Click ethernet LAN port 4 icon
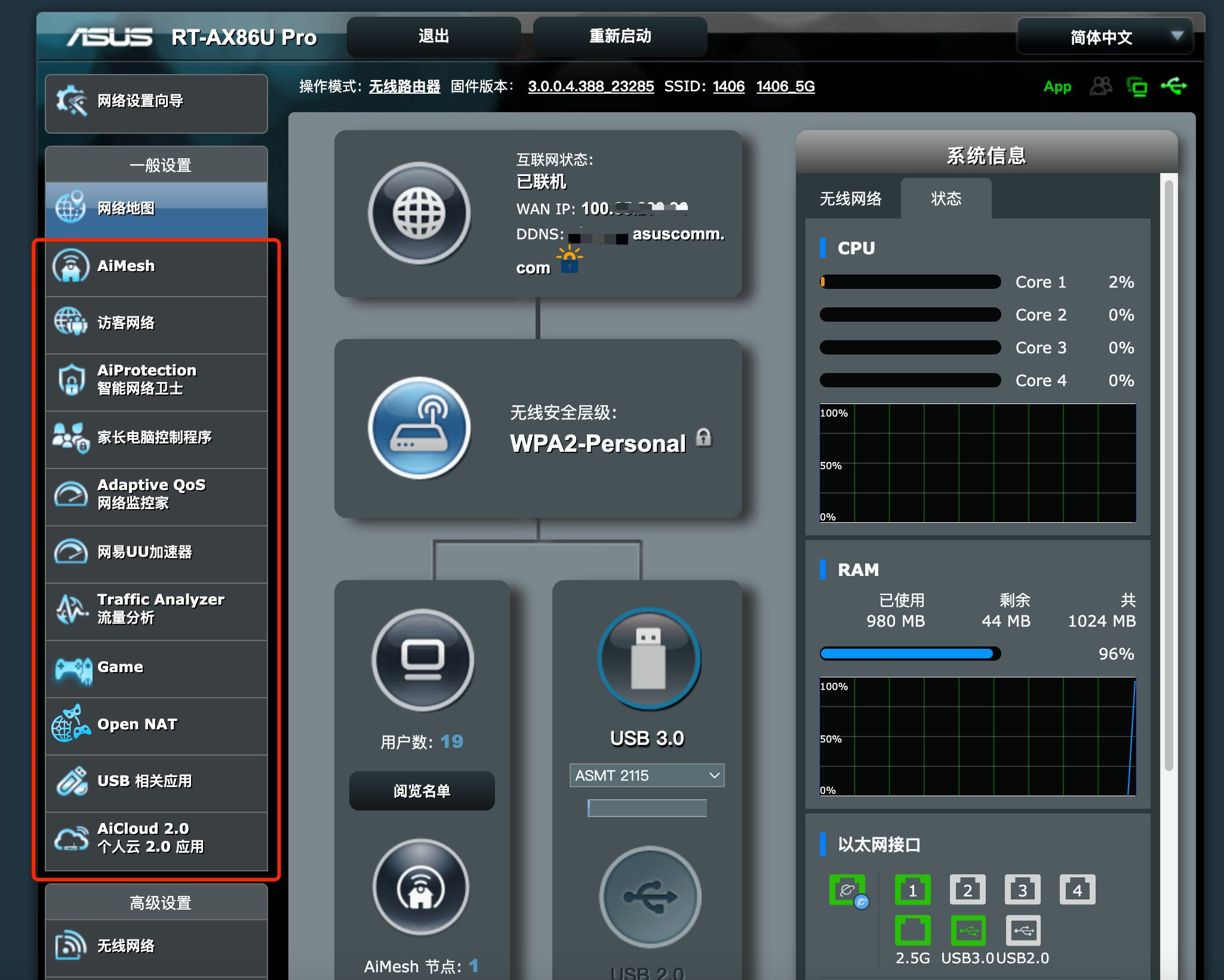This screenshot has width=1224, height=980. pos(1077,890)
